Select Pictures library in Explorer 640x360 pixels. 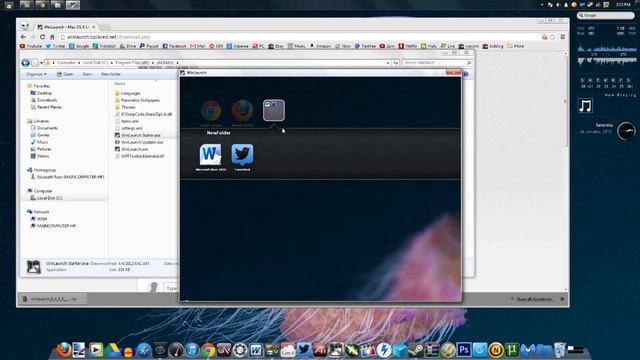[x=41, y=149]
